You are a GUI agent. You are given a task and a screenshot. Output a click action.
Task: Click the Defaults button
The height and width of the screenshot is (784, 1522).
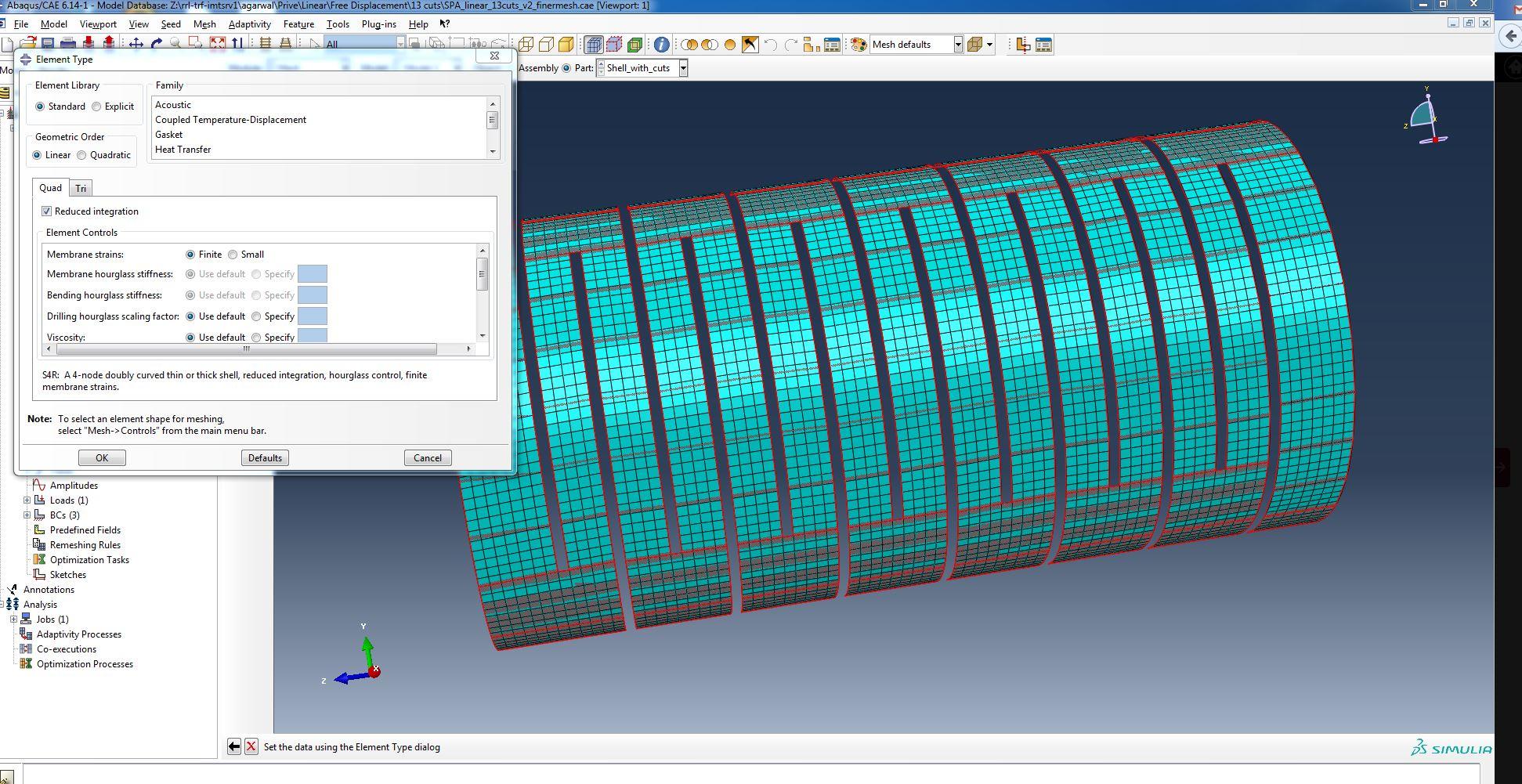pyautogui.click(x=265, y=458)
